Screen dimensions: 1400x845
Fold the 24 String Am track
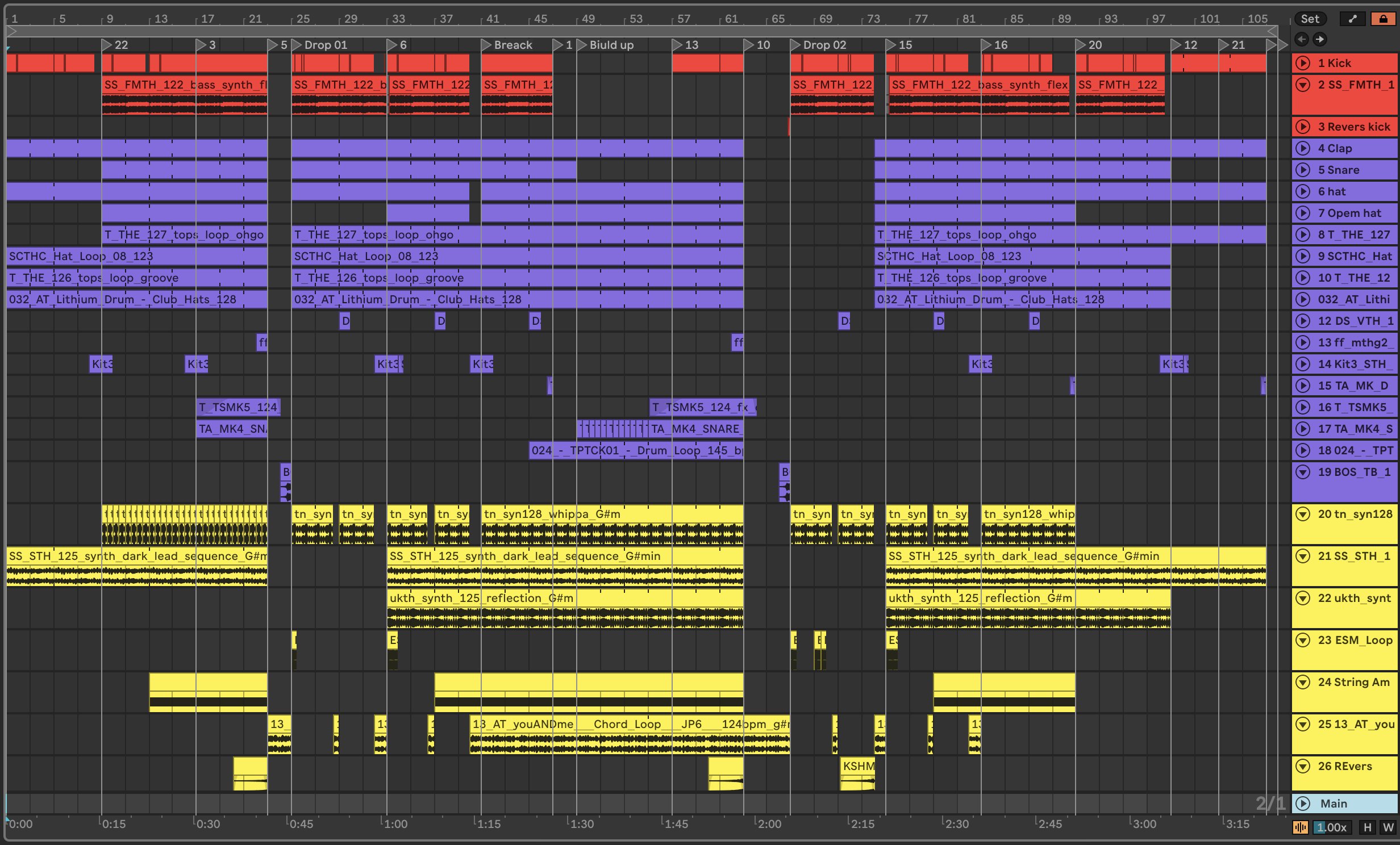tap(1303, 682)
